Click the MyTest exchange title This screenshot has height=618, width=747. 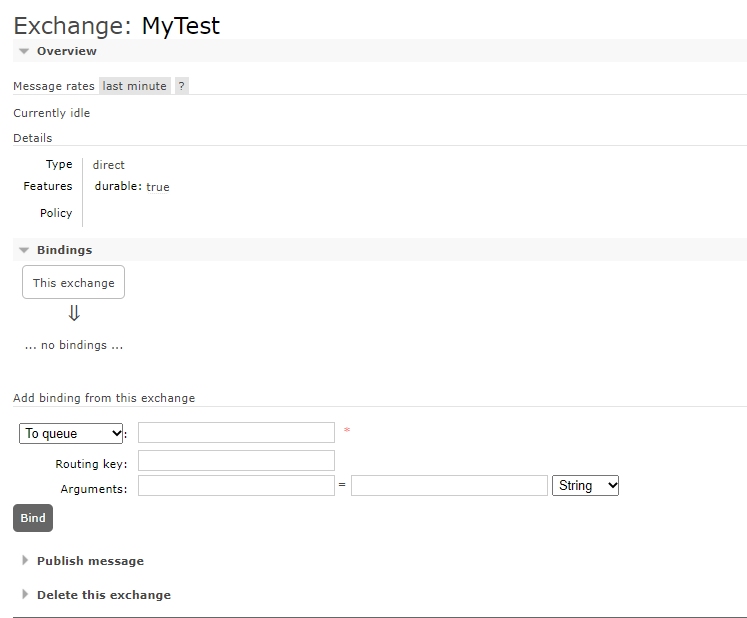pyautogui.click(x=181, y=25)
